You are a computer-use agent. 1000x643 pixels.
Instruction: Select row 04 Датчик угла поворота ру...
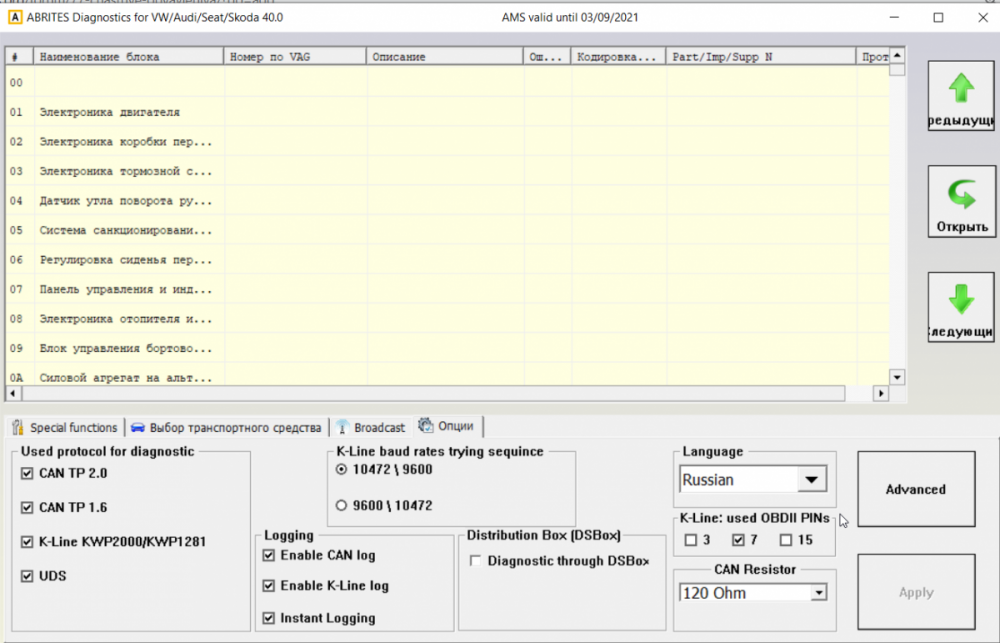tap(447, 201)
